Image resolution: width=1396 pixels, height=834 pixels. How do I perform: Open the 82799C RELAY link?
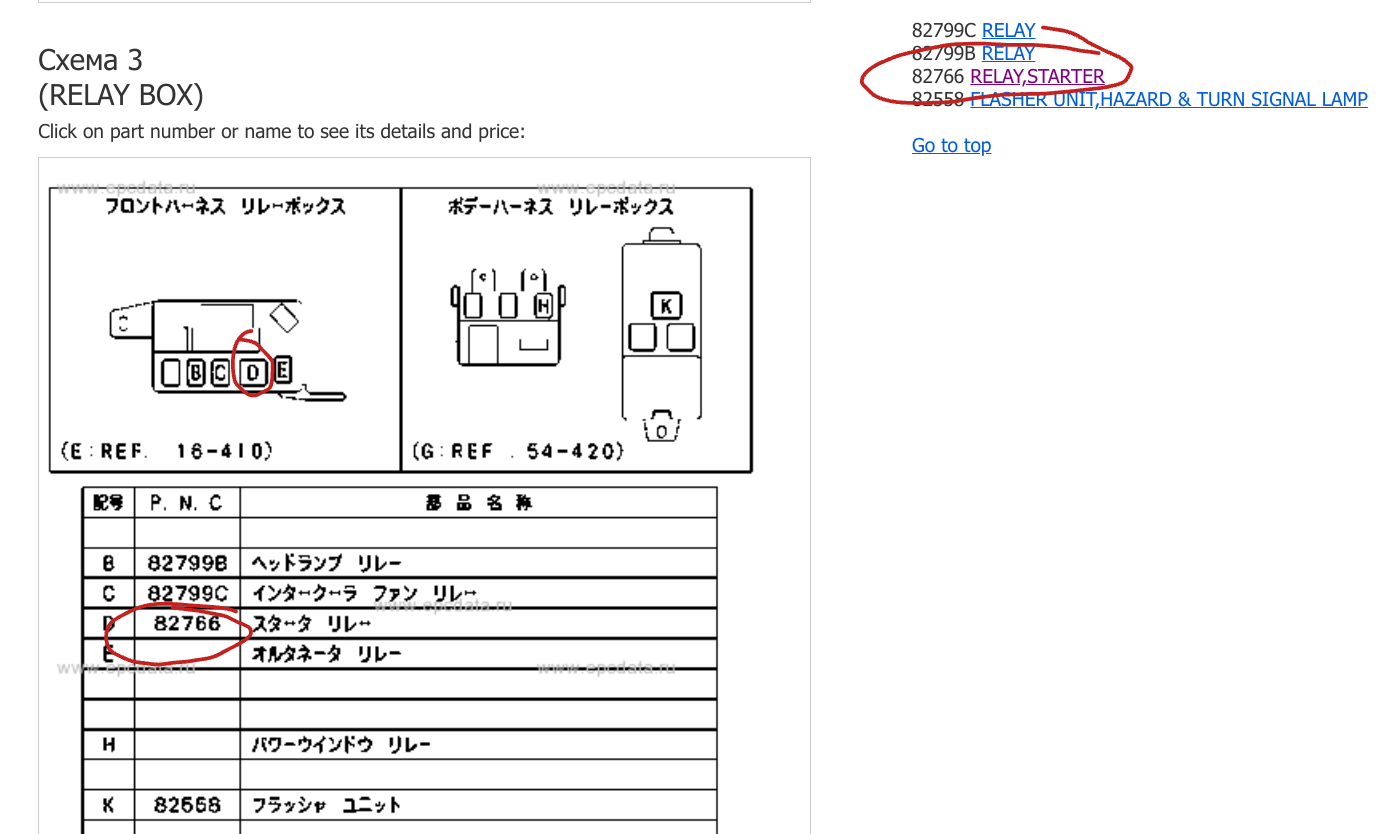[x=1008, y=31]
